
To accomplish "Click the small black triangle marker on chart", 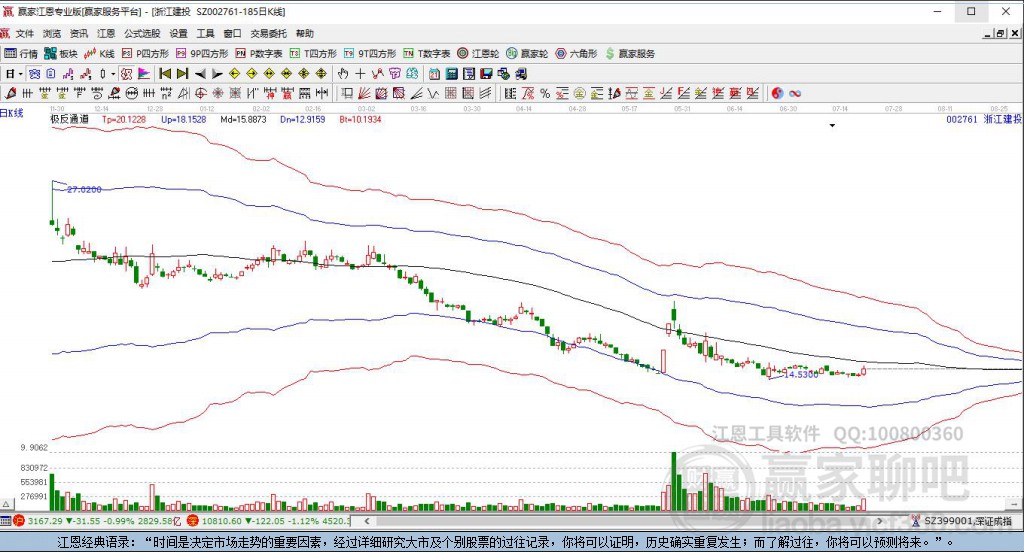I will tap(833, 125).
